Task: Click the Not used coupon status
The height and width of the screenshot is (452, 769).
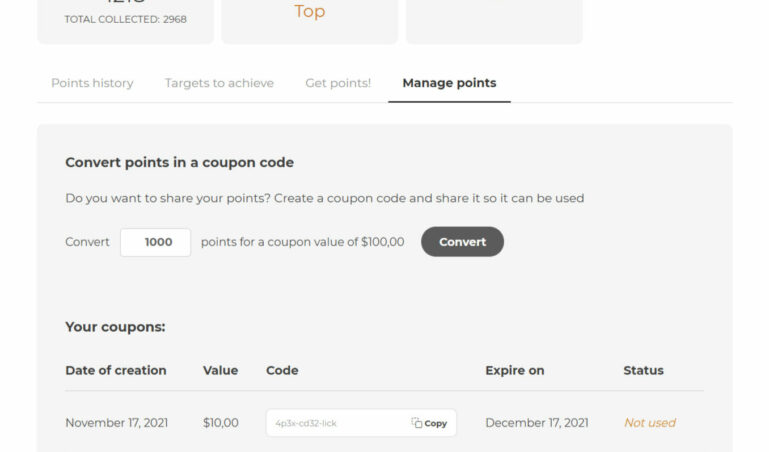Action: (x=649, y=423)
